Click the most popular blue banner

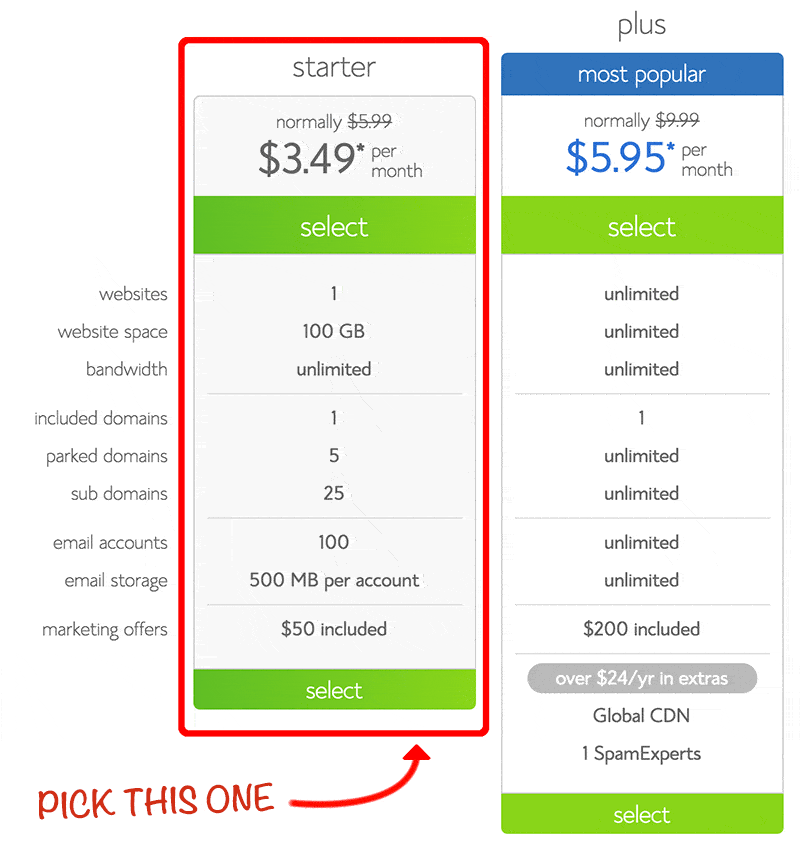coord(642,74)
